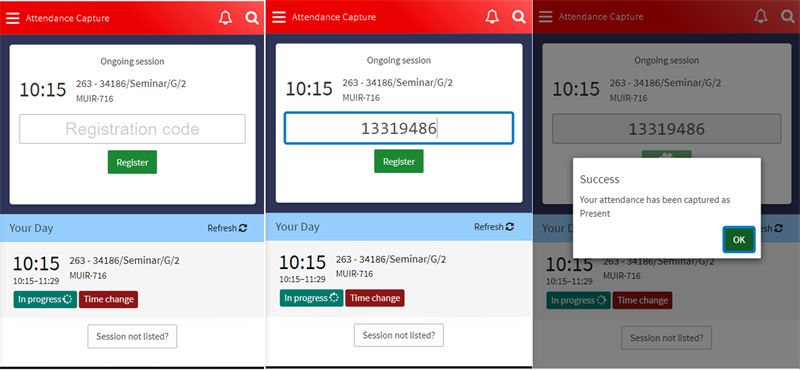This screenshot has width=800, height=370.
Task: Click the empty Registration code field
Action: [132, 129]
